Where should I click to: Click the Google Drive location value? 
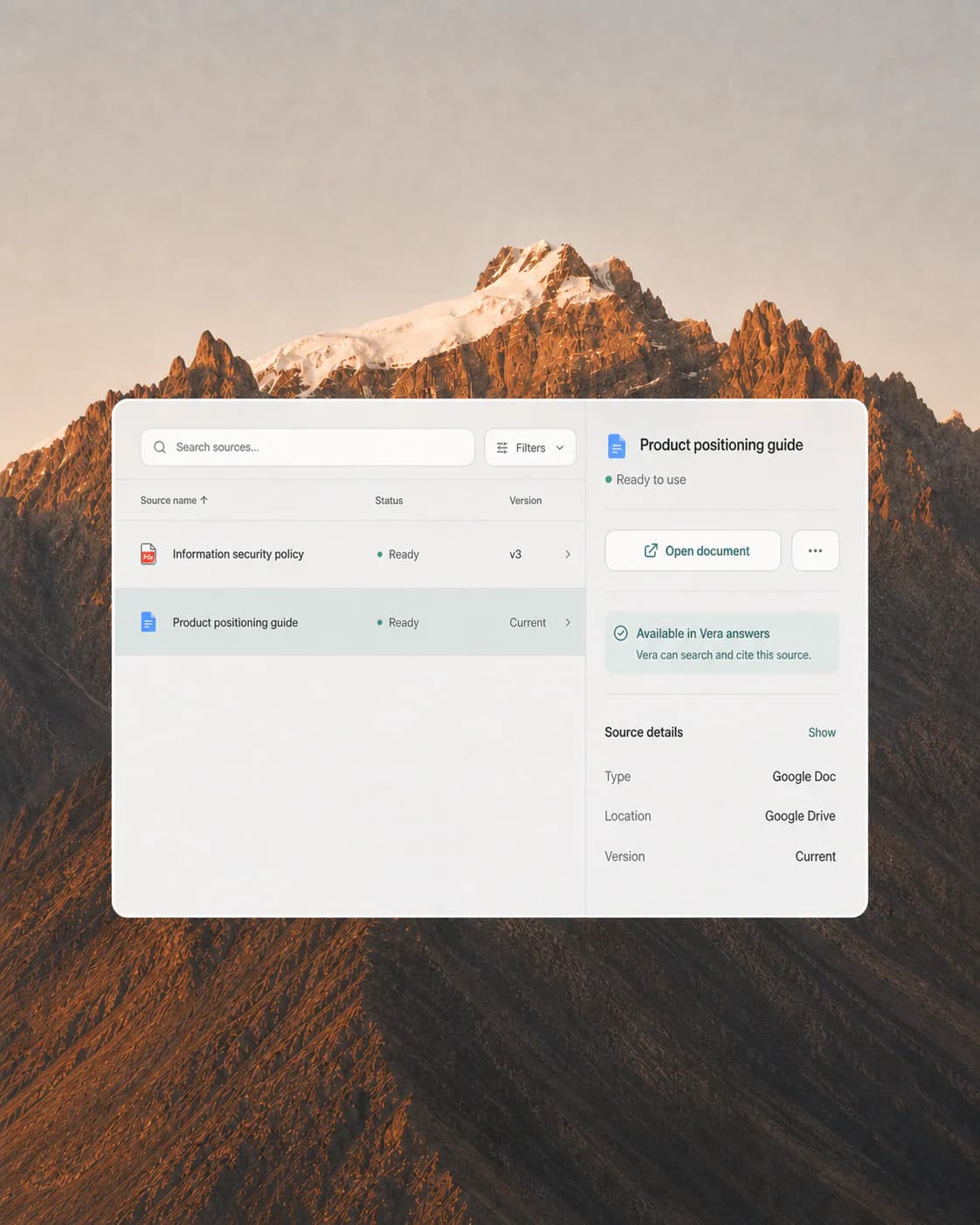point(800,816)
